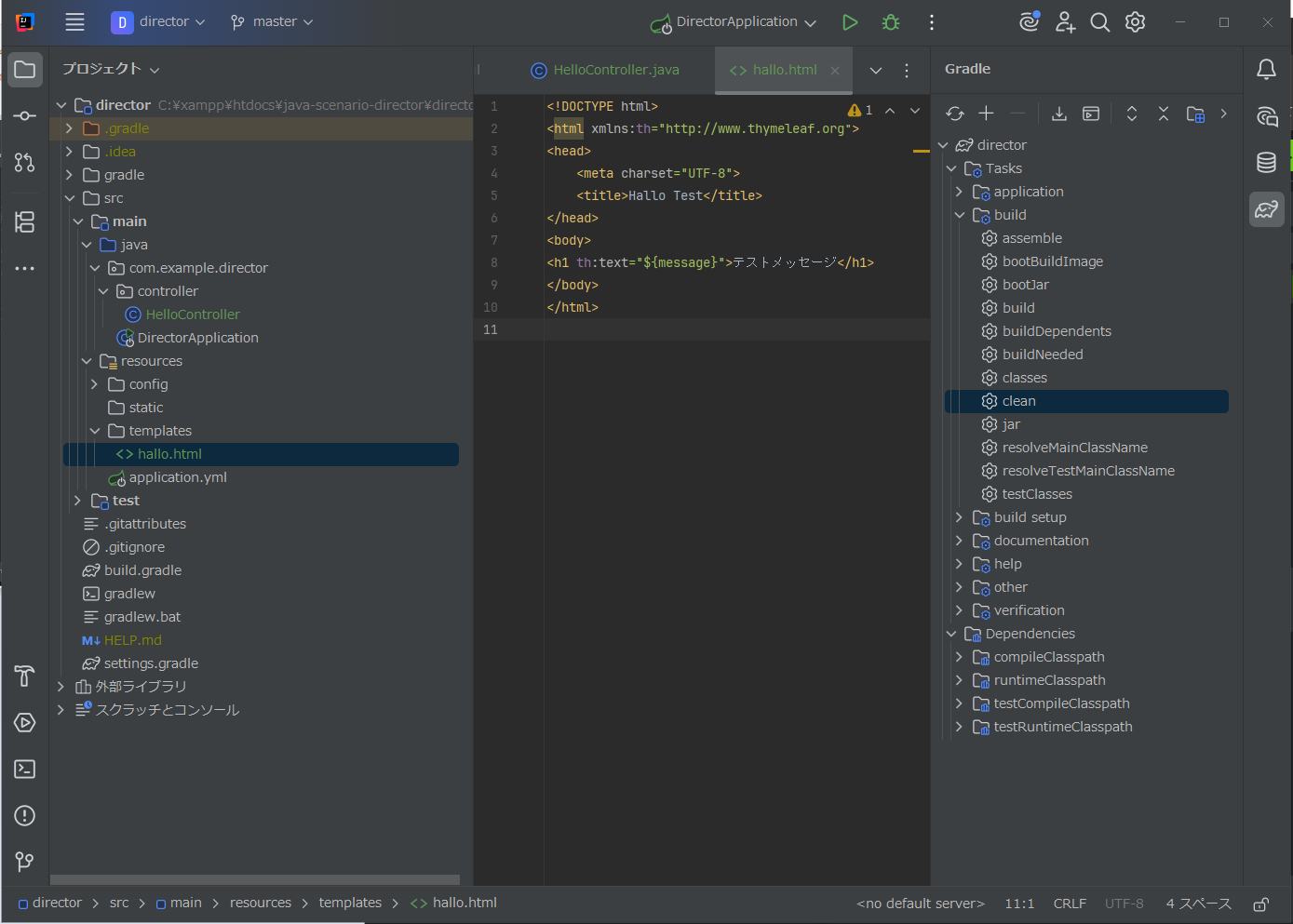Select settings.gradle file
This screenshot has height=924, width=1293.
click(151, 663)
